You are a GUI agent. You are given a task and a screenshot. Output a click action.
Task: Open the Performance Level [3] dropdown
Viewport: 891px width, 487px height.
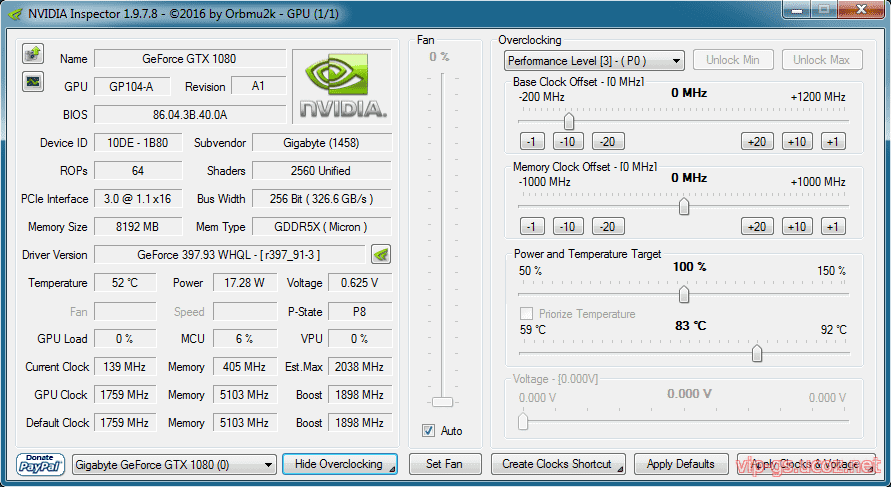pos(594,61)
